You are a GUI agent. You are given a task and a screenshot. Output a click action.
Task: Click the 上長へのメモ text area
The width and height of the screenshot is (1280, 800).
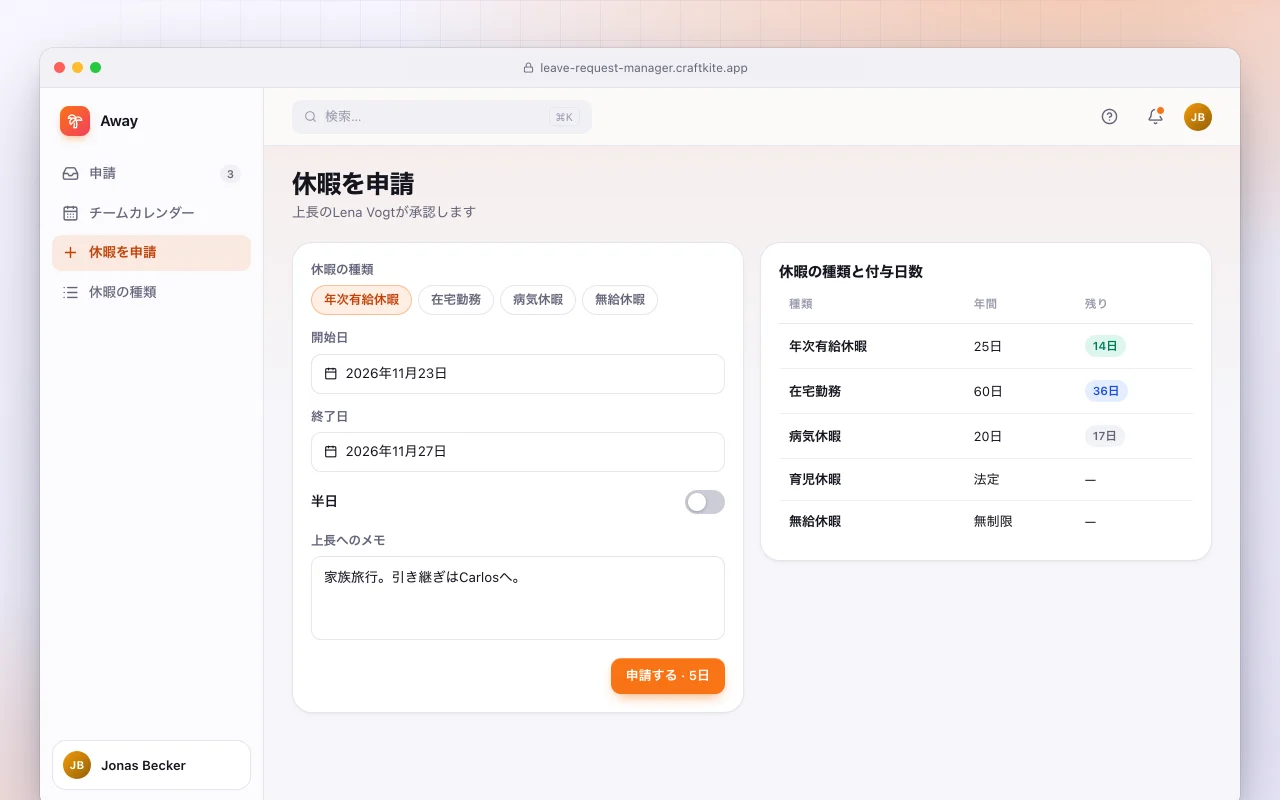pos(518,598)
